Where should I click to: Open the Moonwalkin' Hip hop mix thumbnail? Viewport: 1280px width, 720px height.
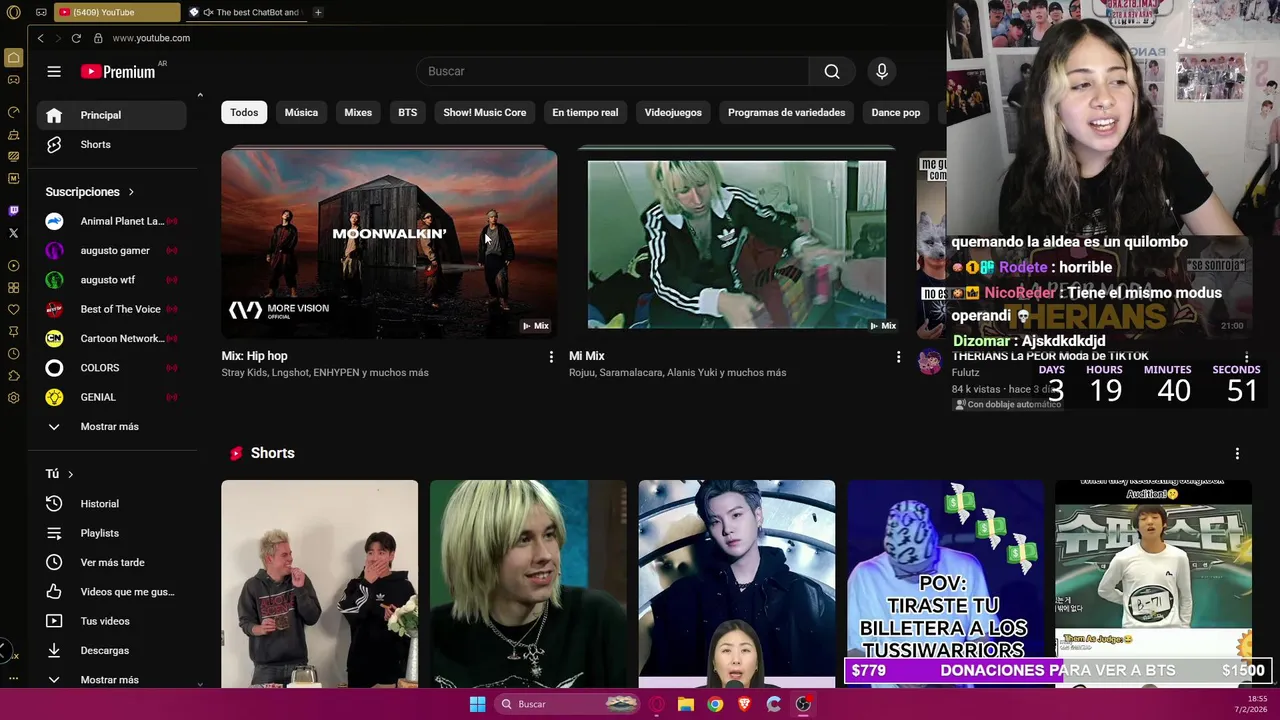389,243
